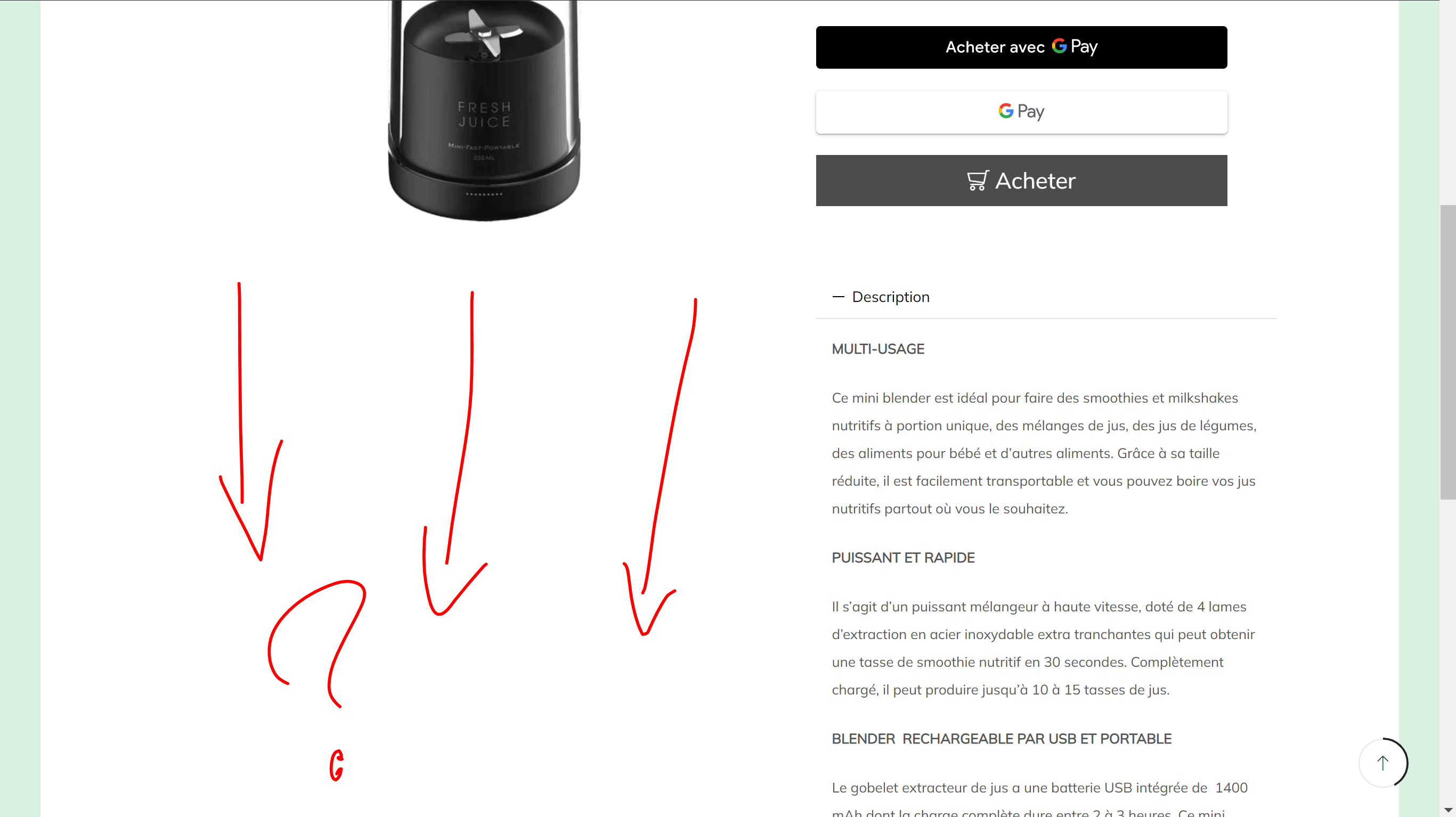Viewport: 1456px width, 817px height.
Task: Click the scrollbar track below the thumb
Action: [1447, 650]
